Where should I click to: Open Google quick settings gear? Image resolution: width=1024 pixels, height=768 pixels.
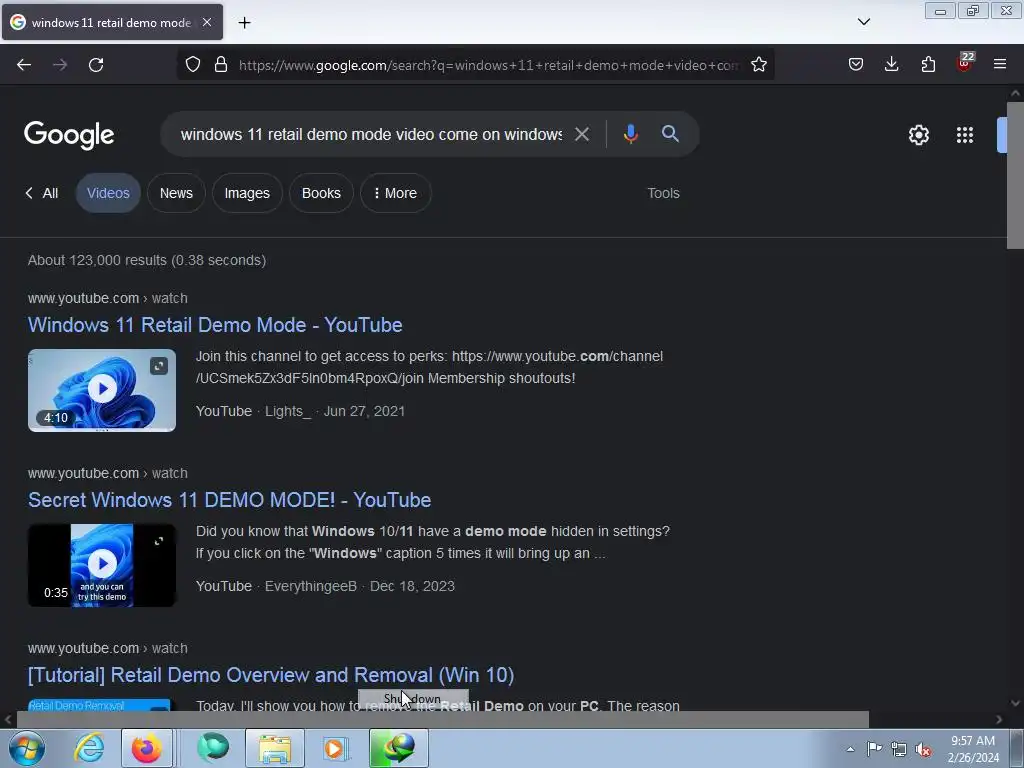click(x=918, y=135)
